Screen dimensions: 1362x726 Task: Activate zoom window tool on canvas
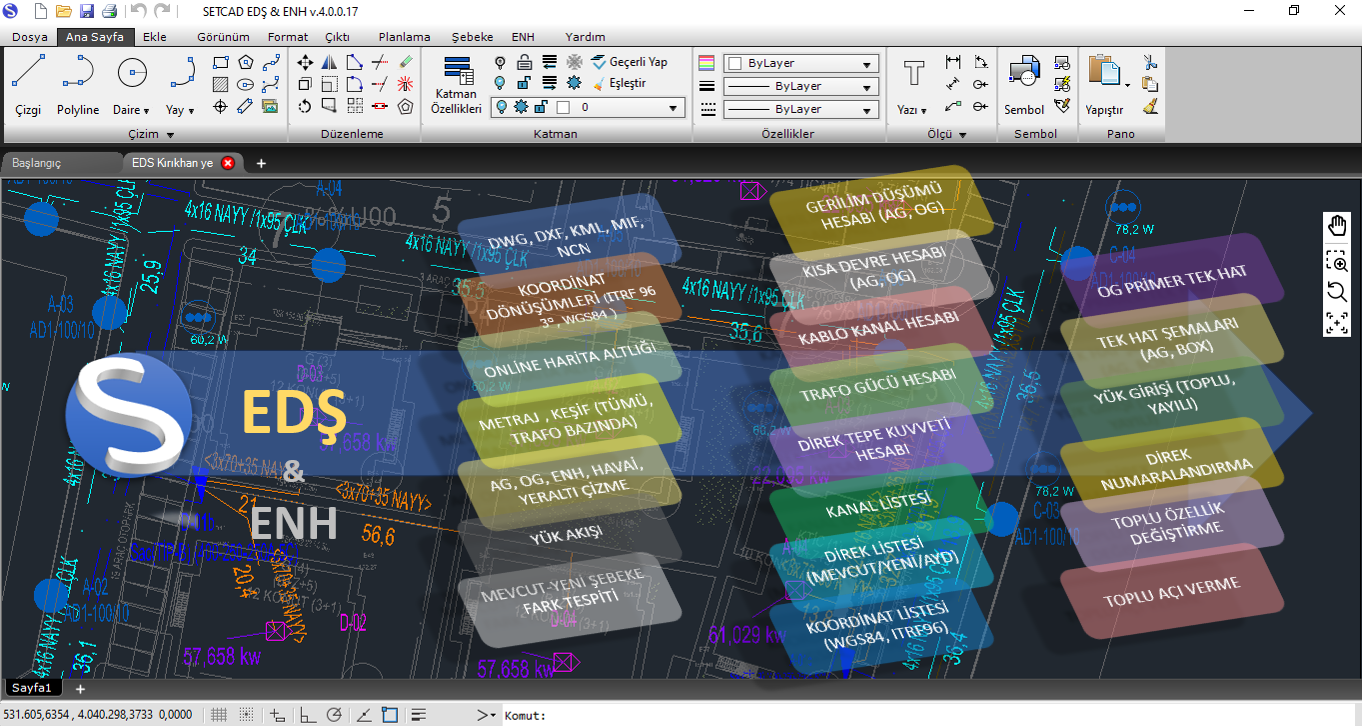tap(1337, 261)
